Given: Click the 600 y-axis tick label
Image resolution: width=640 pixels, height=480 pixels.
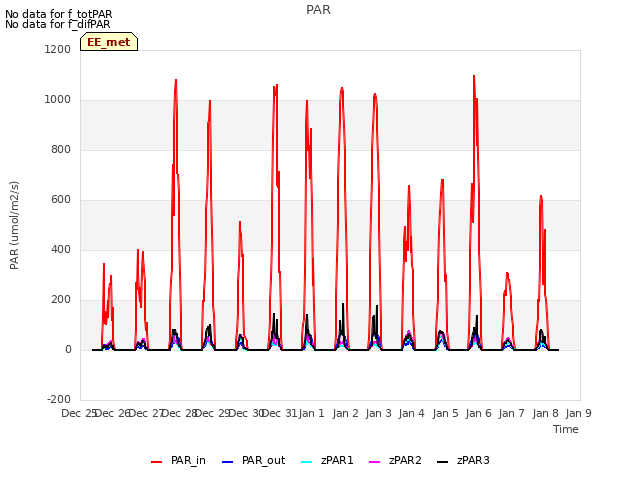Looking at the screenshot, I should point(61,200).
